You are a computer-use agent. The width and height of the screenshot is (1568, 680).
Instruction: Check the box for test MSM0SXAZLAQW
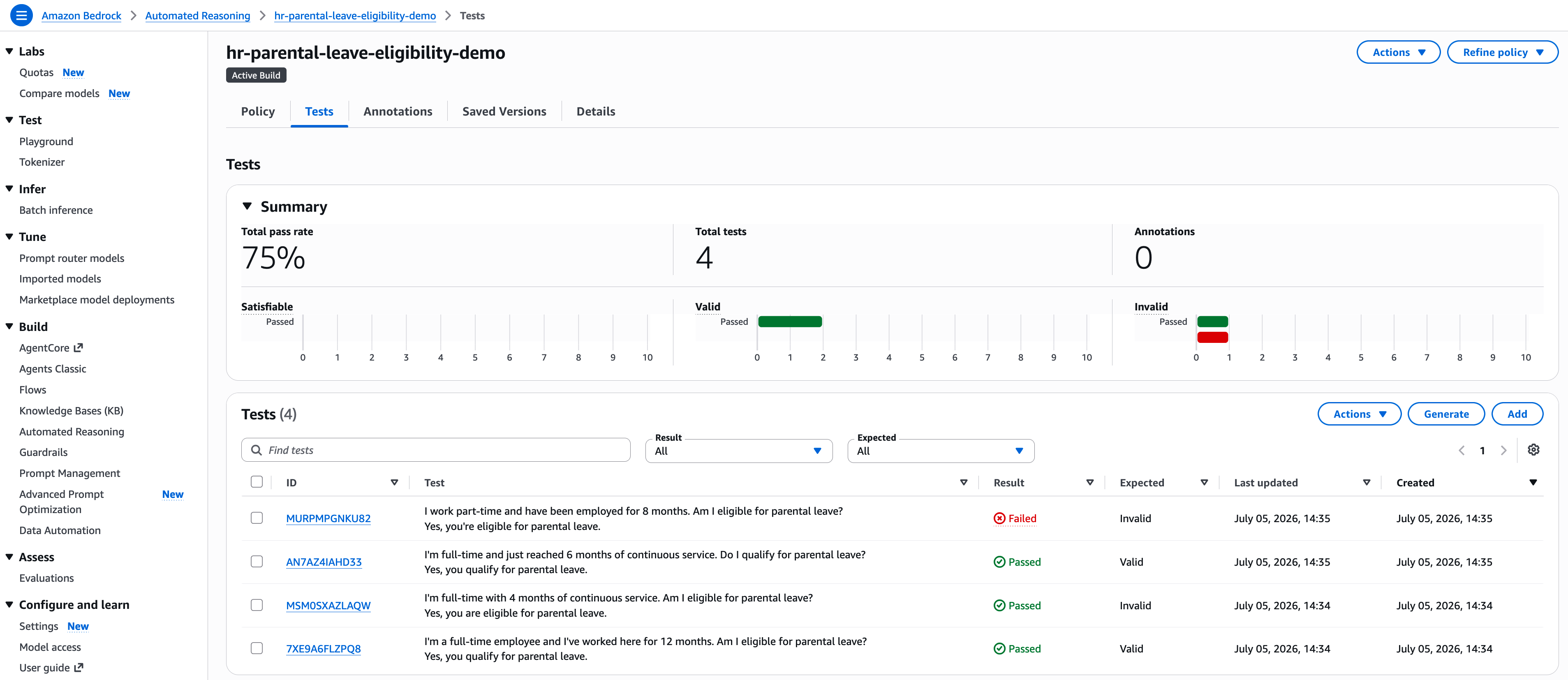click(x=257, y=605)
